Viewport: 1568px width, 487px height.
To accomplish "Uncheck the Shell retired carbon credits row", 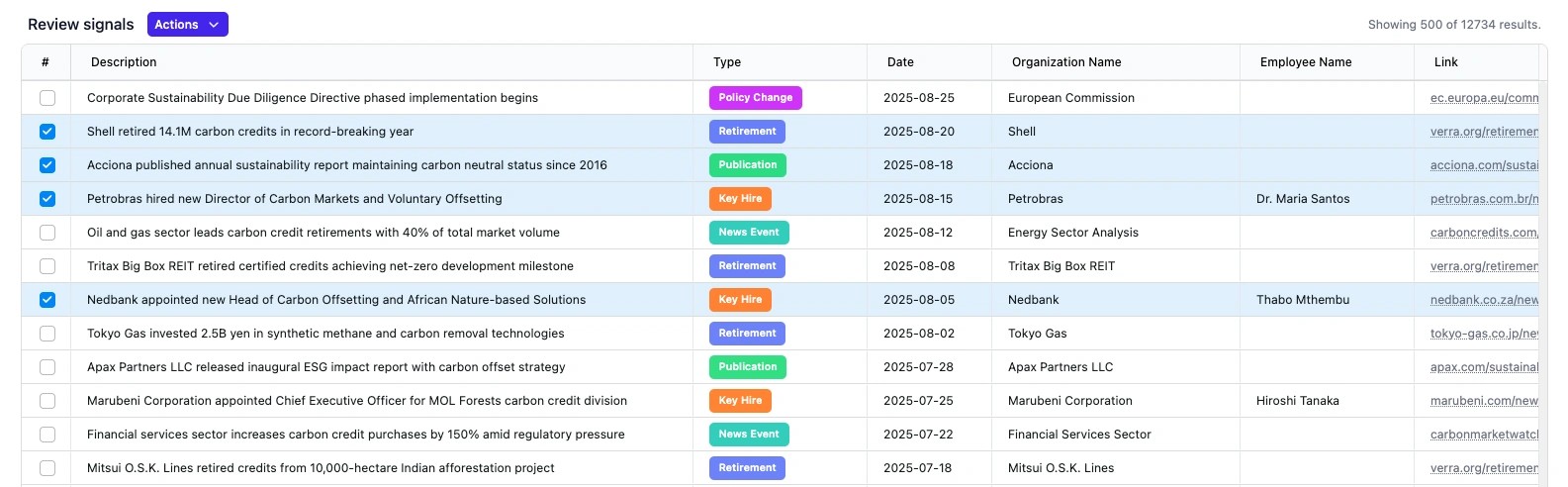I will point(47,132).
